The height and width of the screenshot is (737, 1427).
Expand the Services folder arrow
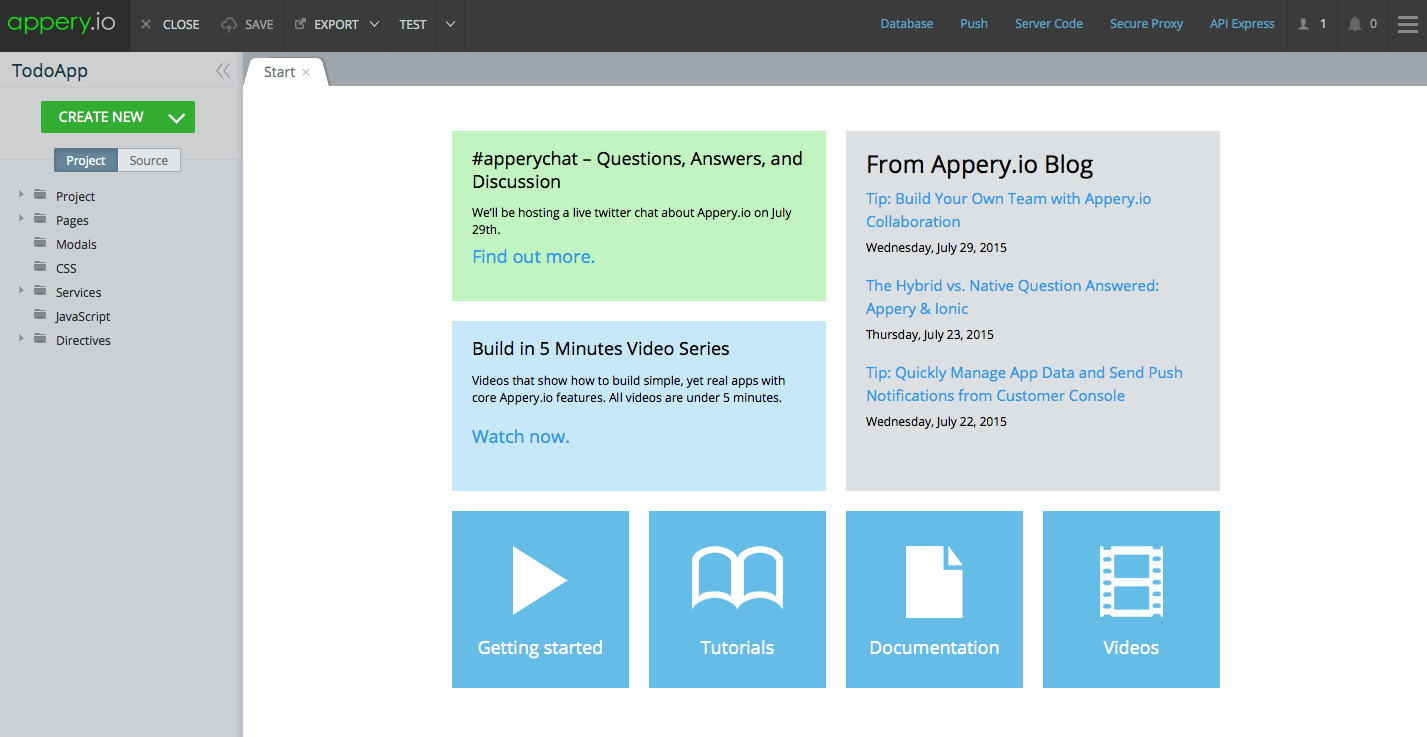(x=21, y=291)
